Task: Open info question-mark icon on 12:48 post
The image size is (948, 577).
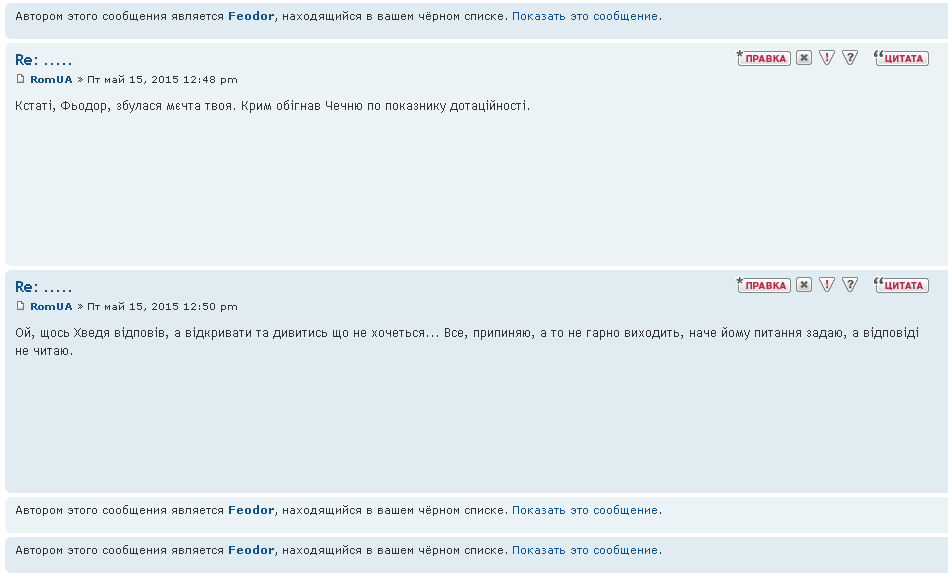Action: [x=850, y=58]
